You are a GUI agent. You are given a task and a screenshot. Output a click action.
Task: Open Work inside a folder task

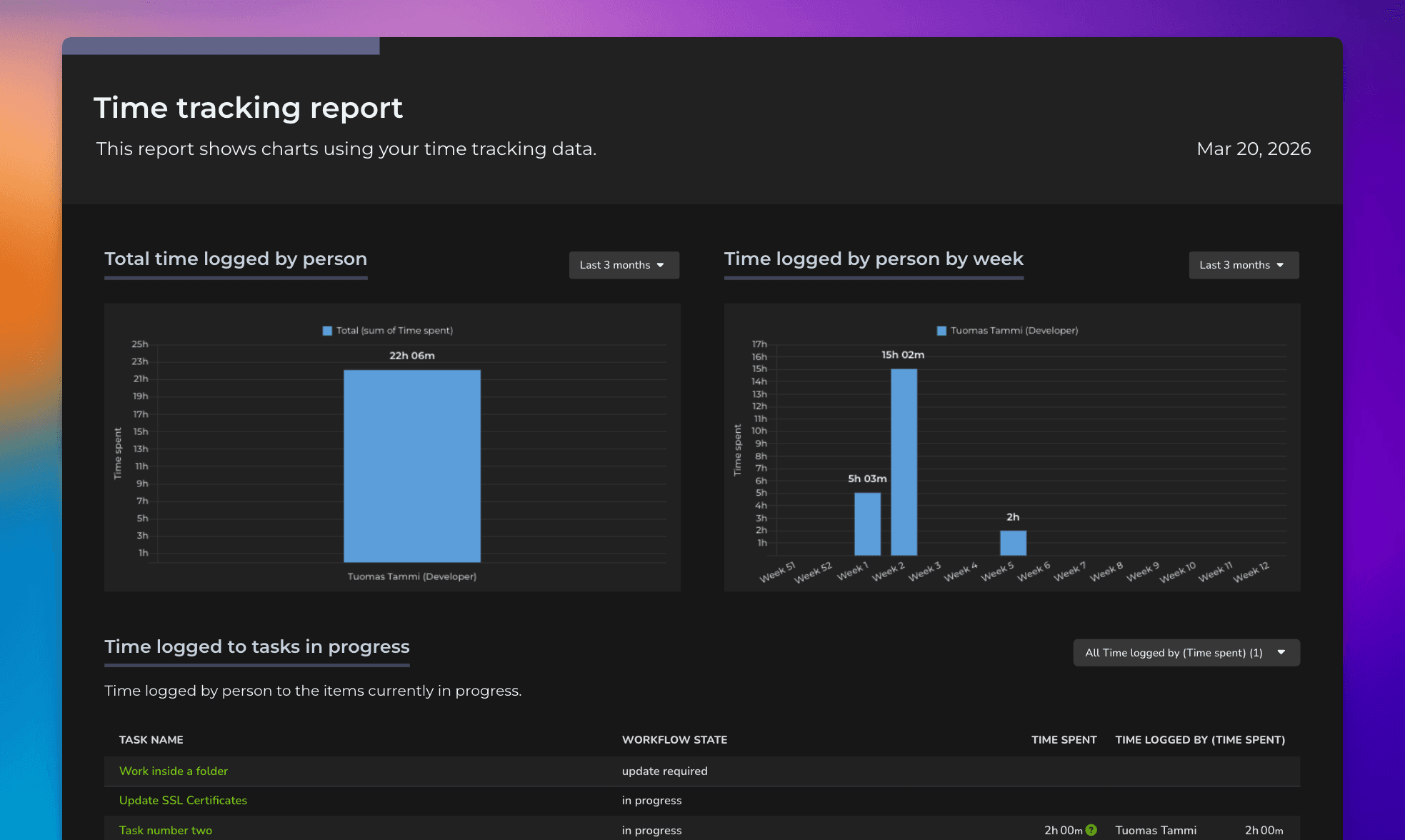point(174,771)
